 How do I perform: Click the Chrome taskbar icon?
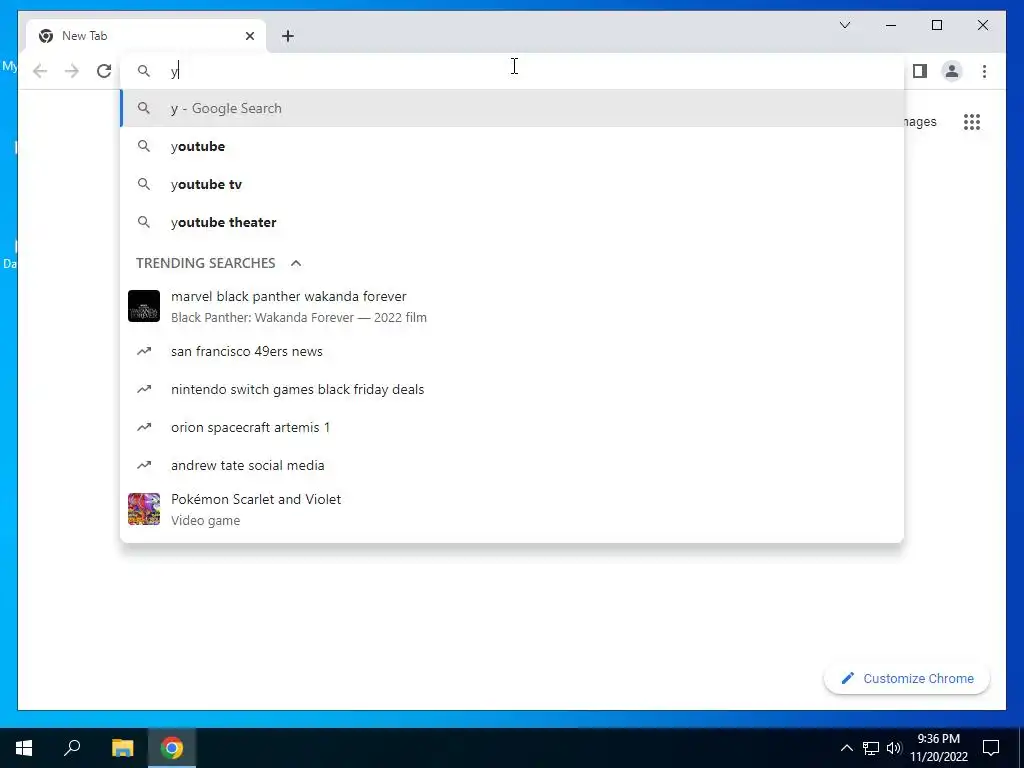[x=172, y=748]
